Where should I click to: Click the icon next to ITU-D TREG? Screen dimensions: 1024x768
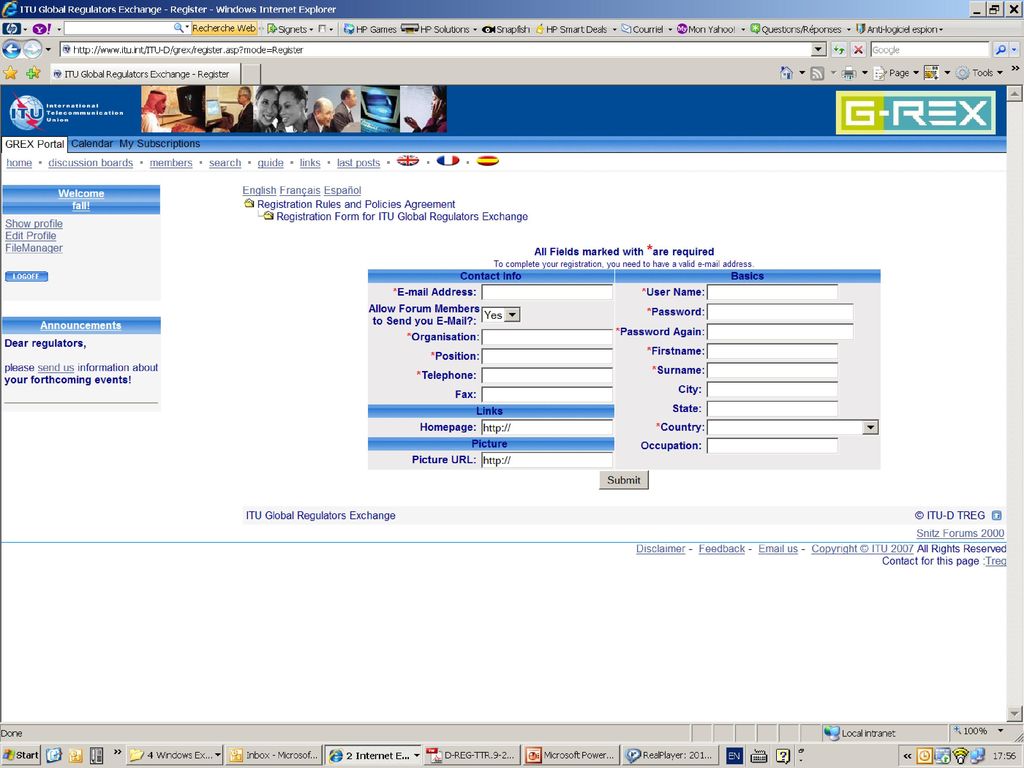pyautogui.click(x=997, y=515)
